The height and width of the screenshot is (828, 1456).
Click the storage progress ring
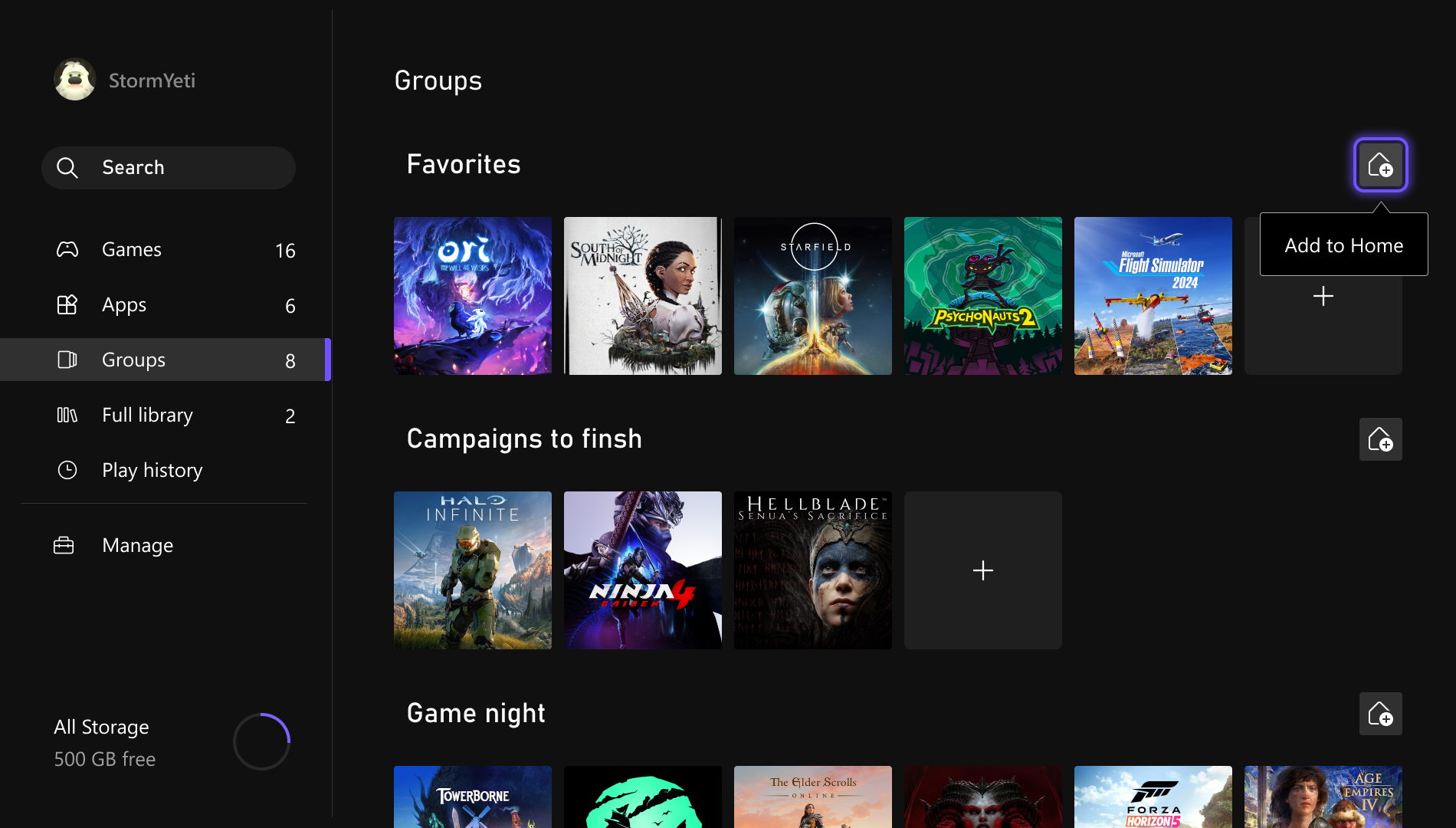click(261, 741)
